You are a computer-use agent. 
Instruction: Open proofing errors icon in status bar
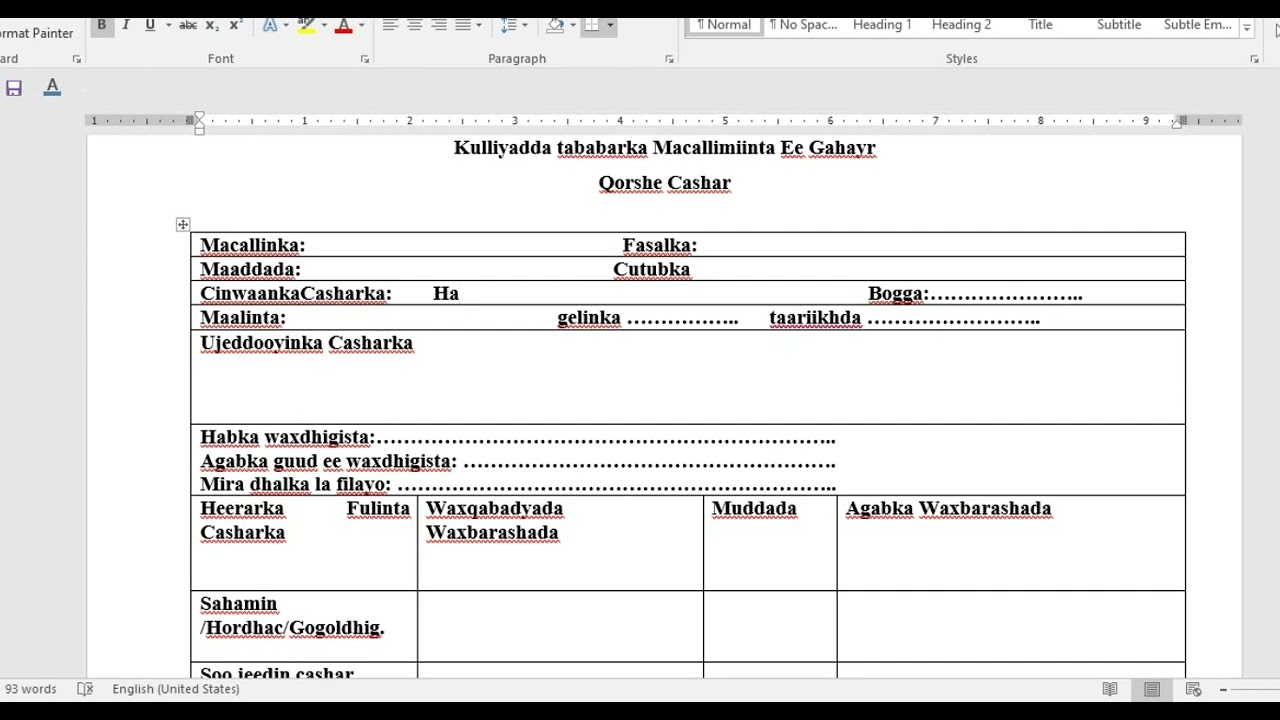click(x=85, y=689)
